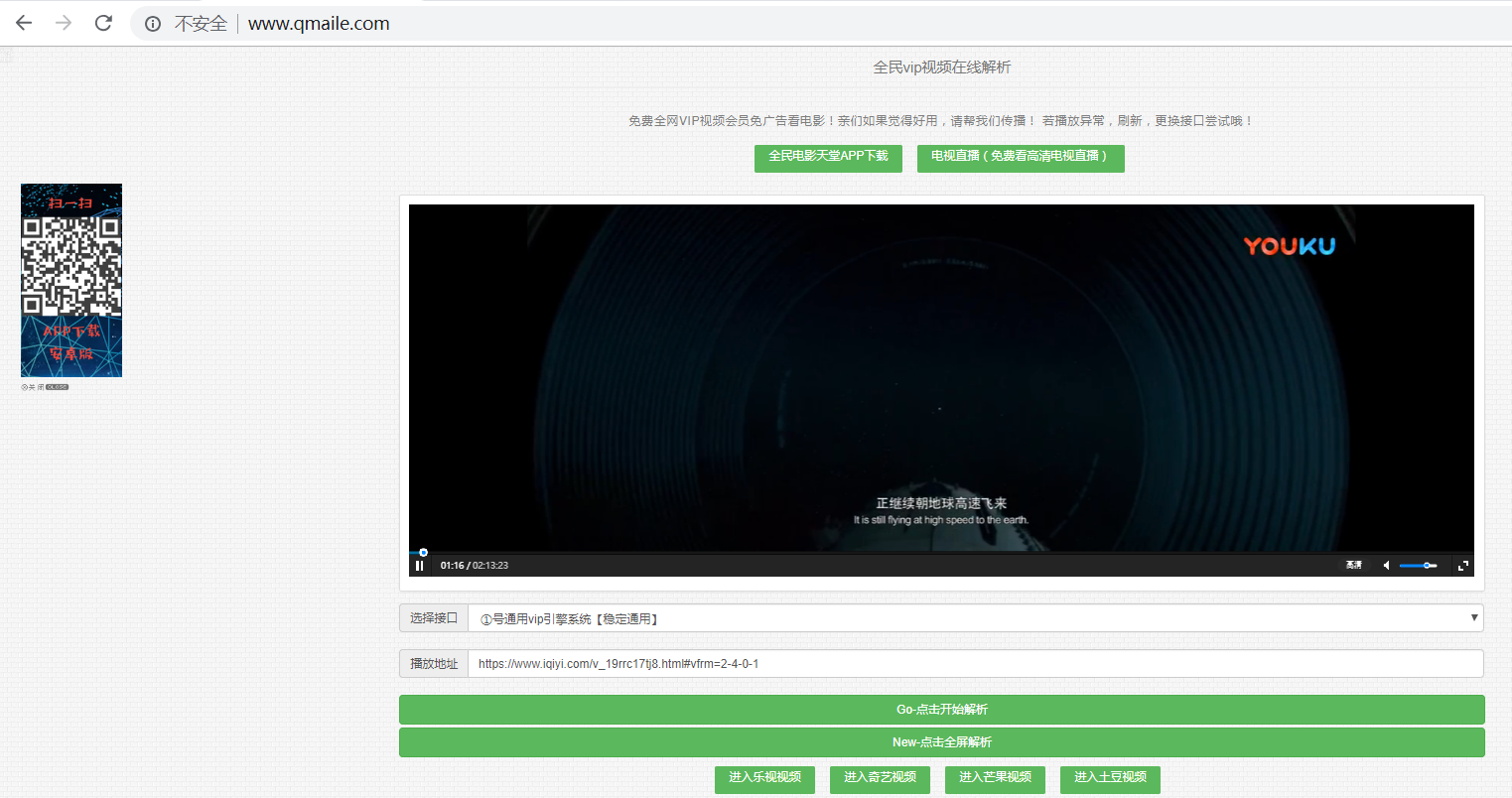Enter fullscreen with the expand icon
The height and width of the screenshot is (798, 1512).
click(1462, 566)
